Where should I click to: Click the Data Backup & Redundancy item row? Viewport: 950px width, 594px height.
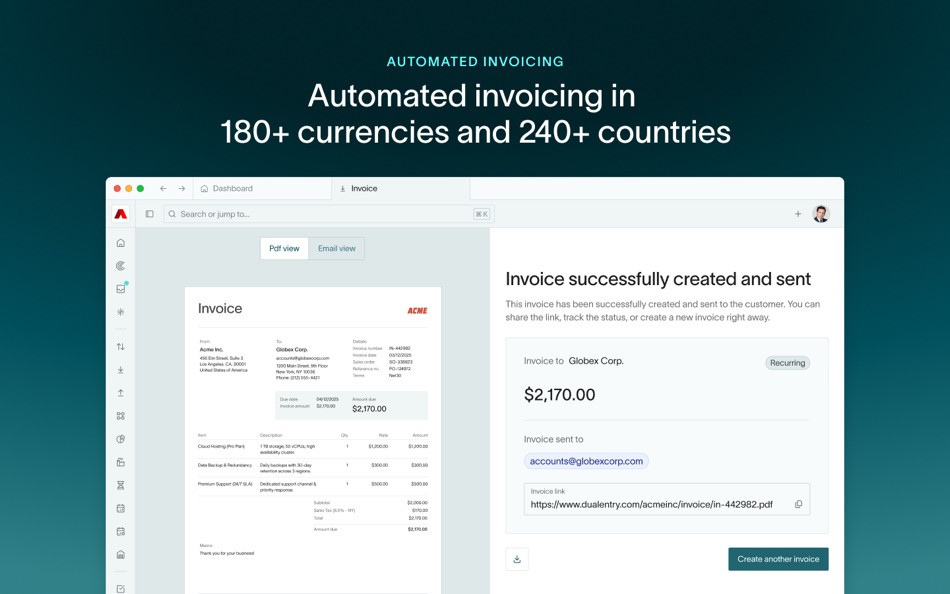(x=313, y=468)
